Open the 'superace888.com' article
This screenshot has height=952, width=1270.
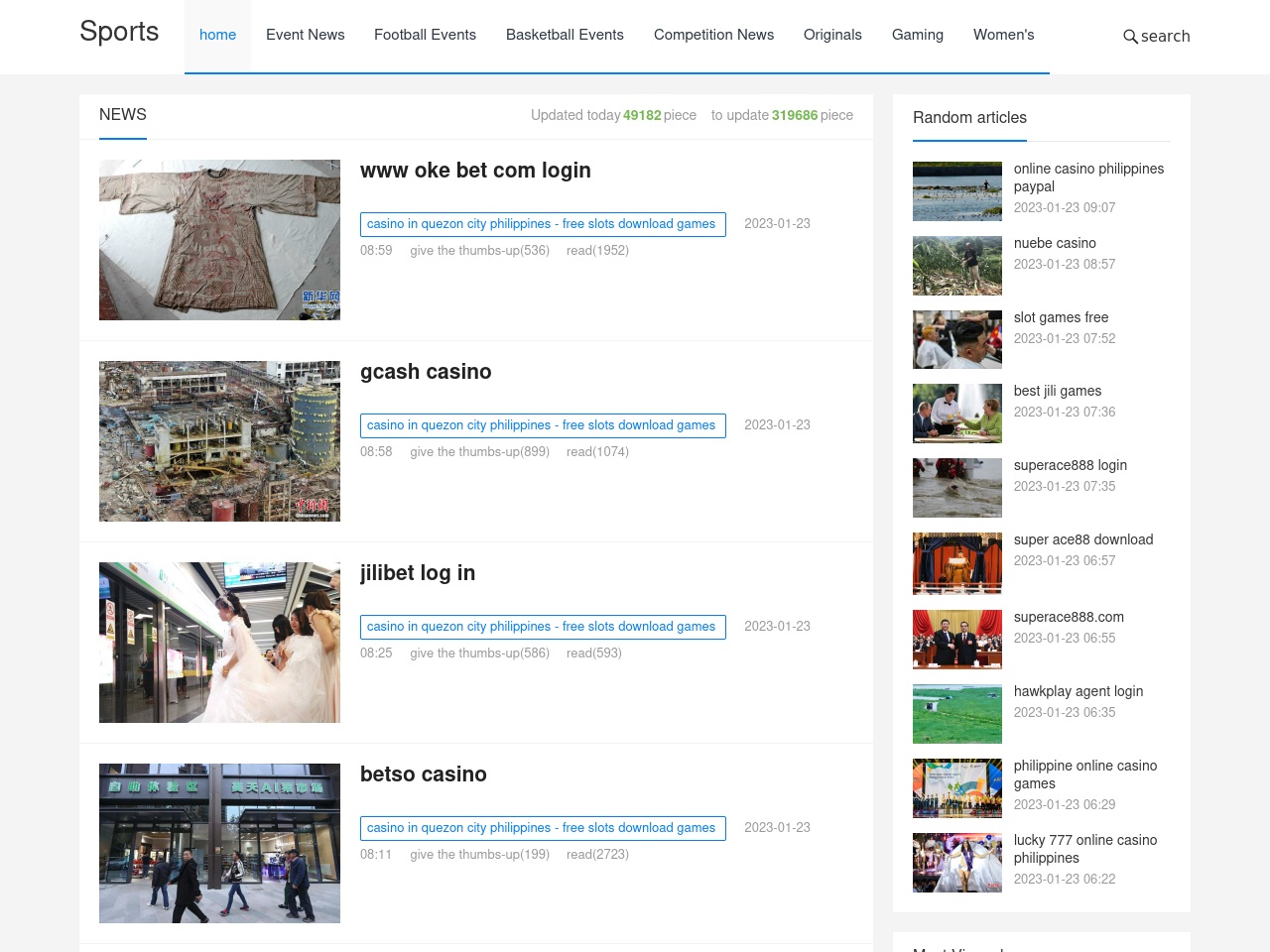1069,617
